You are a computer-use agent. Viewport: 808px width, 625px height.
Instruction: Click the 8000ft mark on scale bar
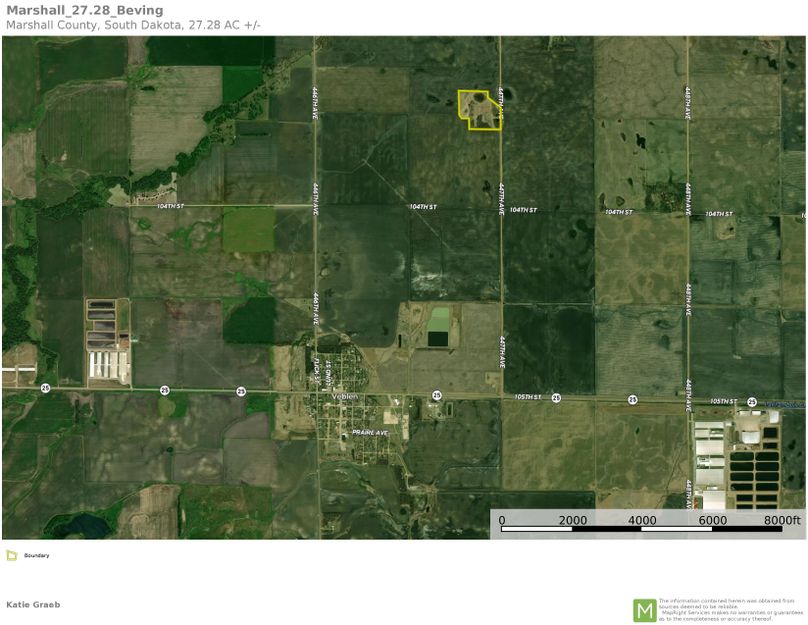click(782, 521)
